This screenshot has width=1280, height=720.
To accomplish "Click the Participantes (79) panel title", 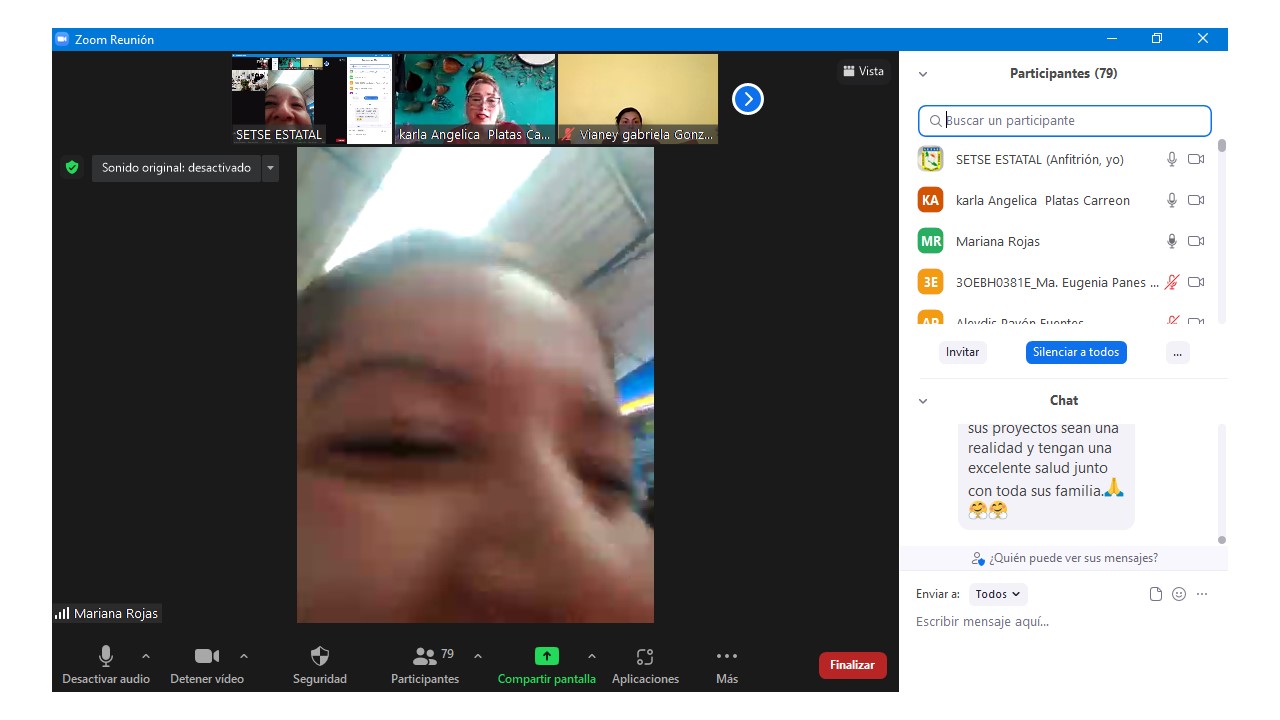I will pyautogui.click(x=1064, y=74).
